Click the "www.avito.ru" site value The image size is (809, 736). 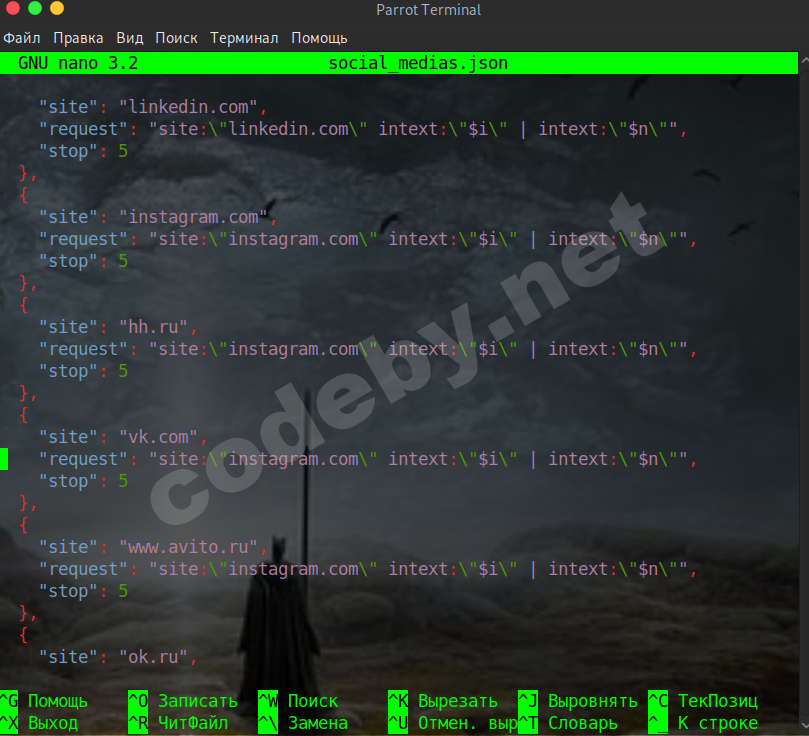(x=188, y=547)
